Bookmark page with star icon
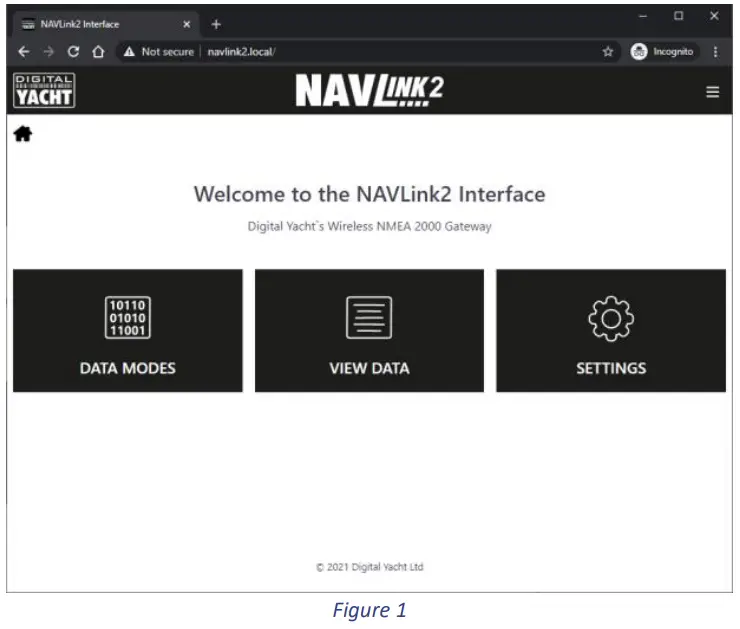 608,51
